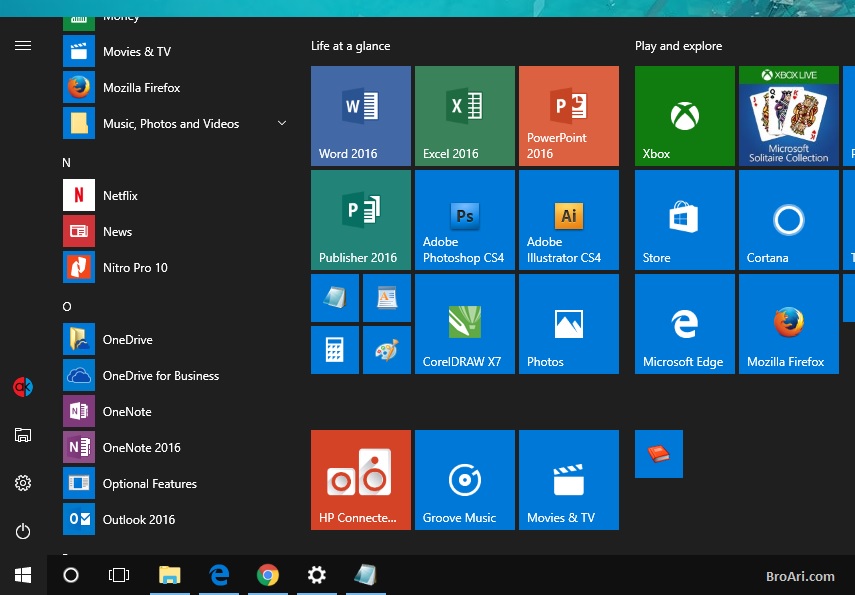Open Microsoft Solitaire Collection tile
This screenshot has width=855, height=595.
coord(788,115)
